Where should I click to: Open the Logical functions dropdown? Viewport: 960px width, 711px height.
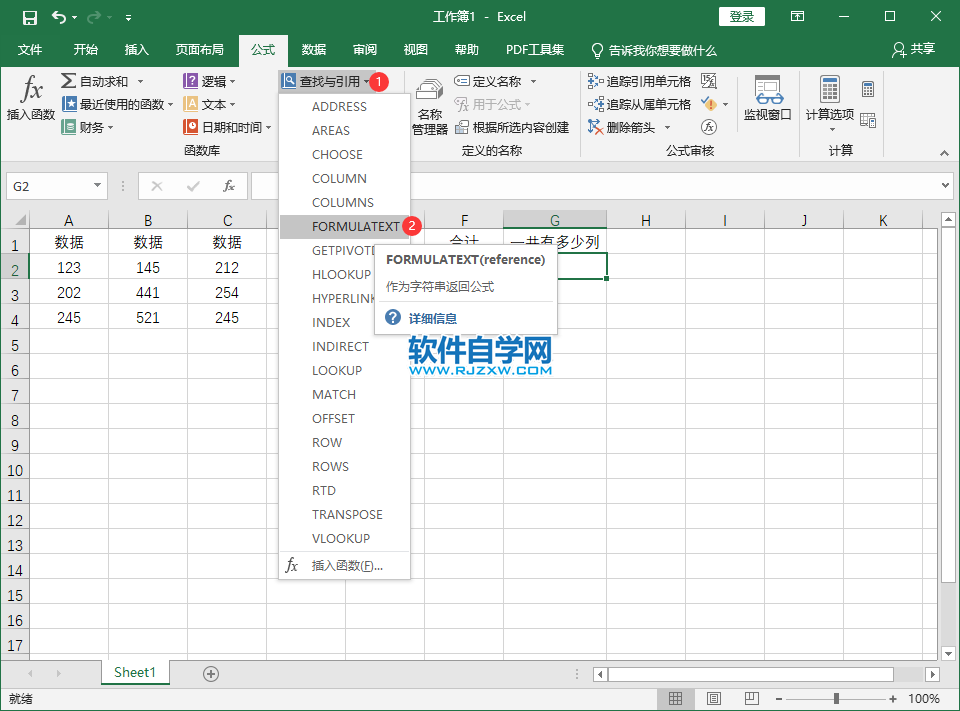pos(209,81)
